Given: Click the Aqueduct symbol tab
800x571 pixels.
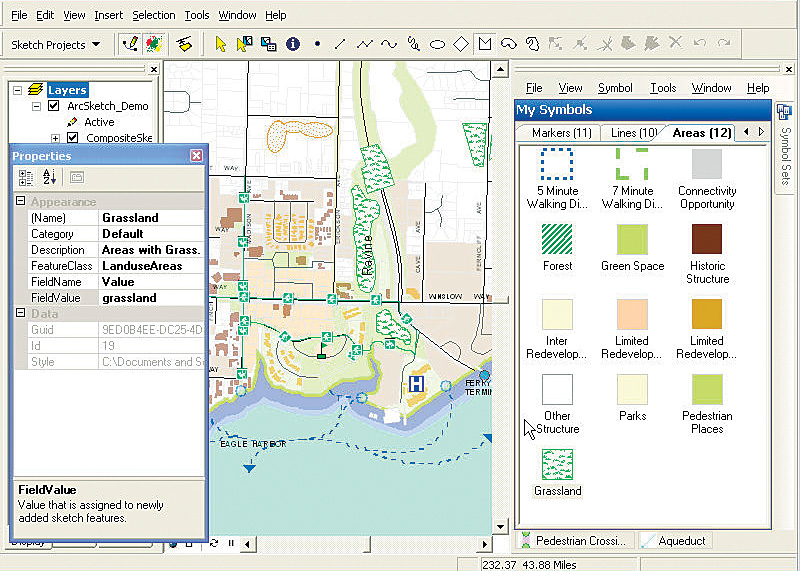Looking at the screenshot, I should pos(675,541).
